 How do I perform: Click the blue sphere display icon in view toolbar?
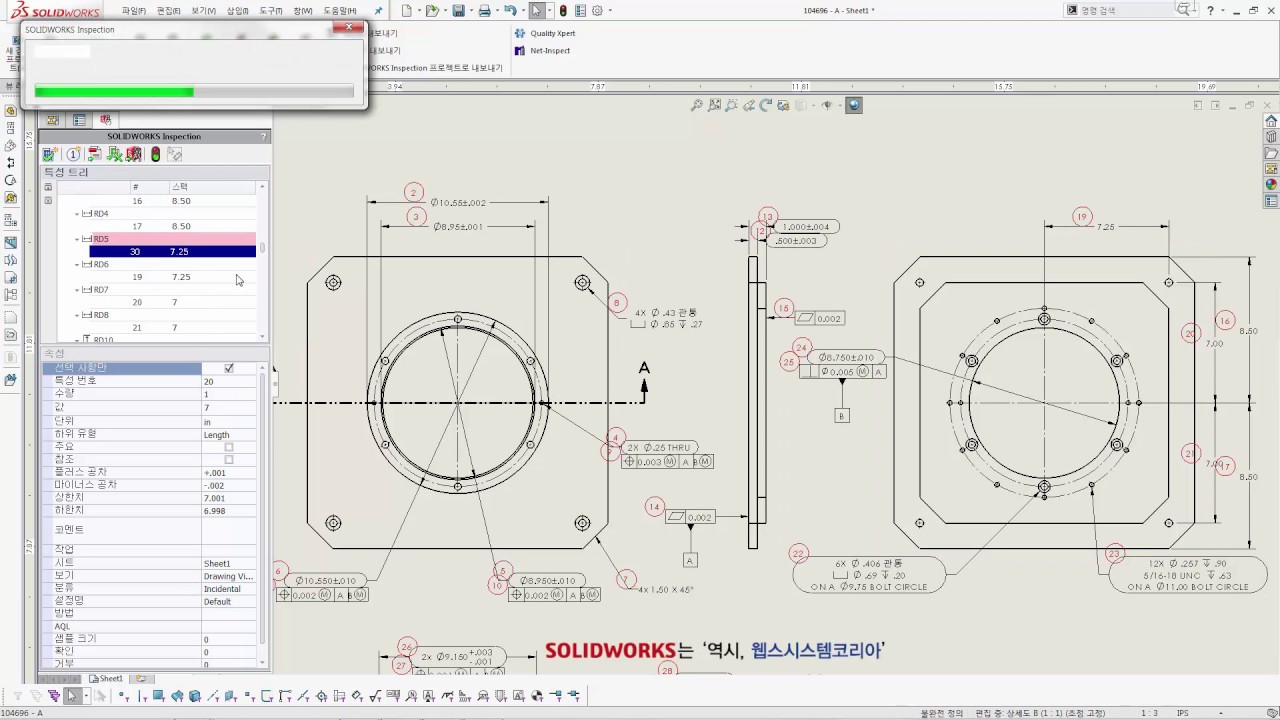tap(854, 105)
